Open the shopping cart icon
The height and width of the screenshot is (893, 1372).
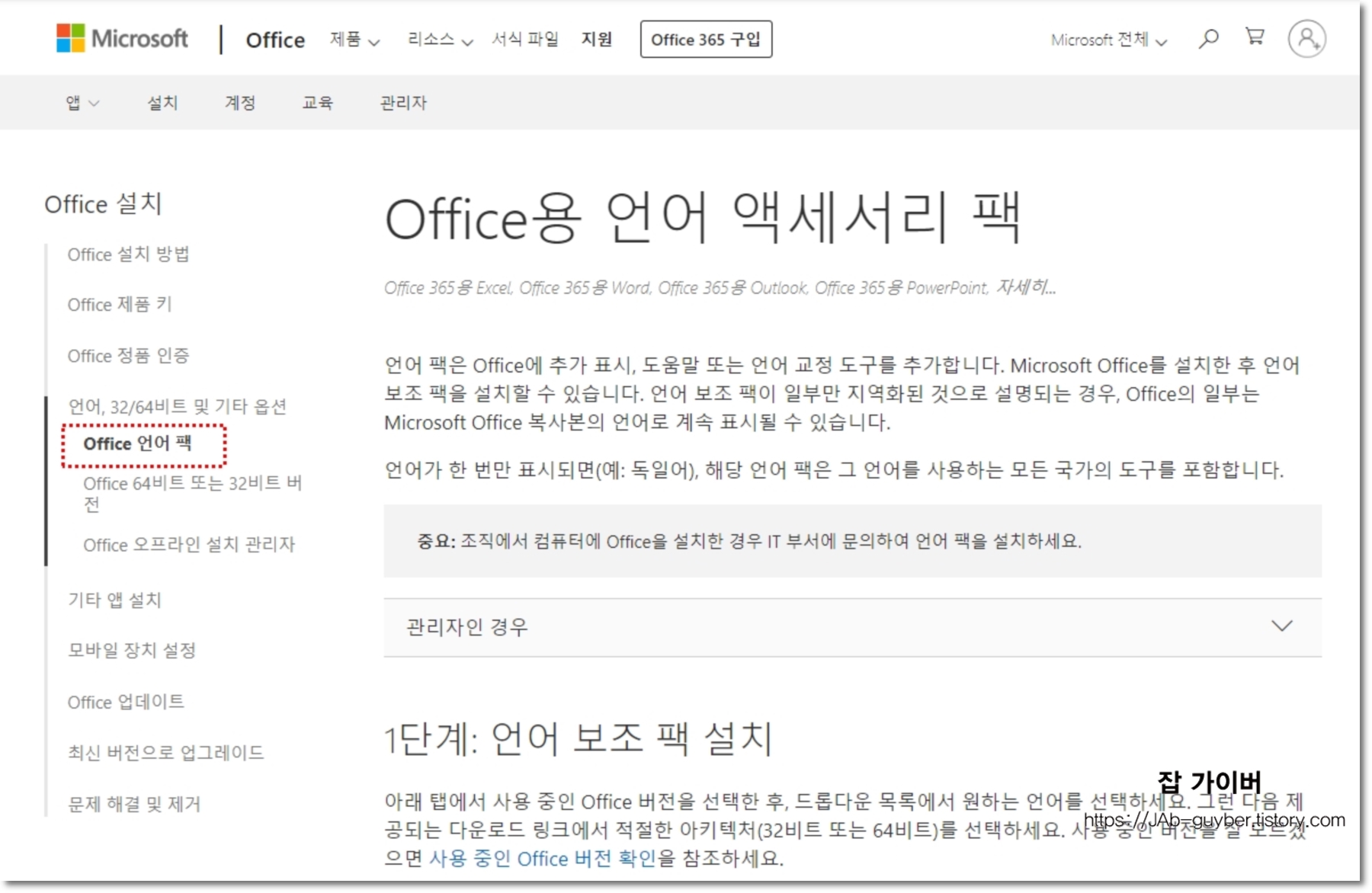tap(1255, 37)
